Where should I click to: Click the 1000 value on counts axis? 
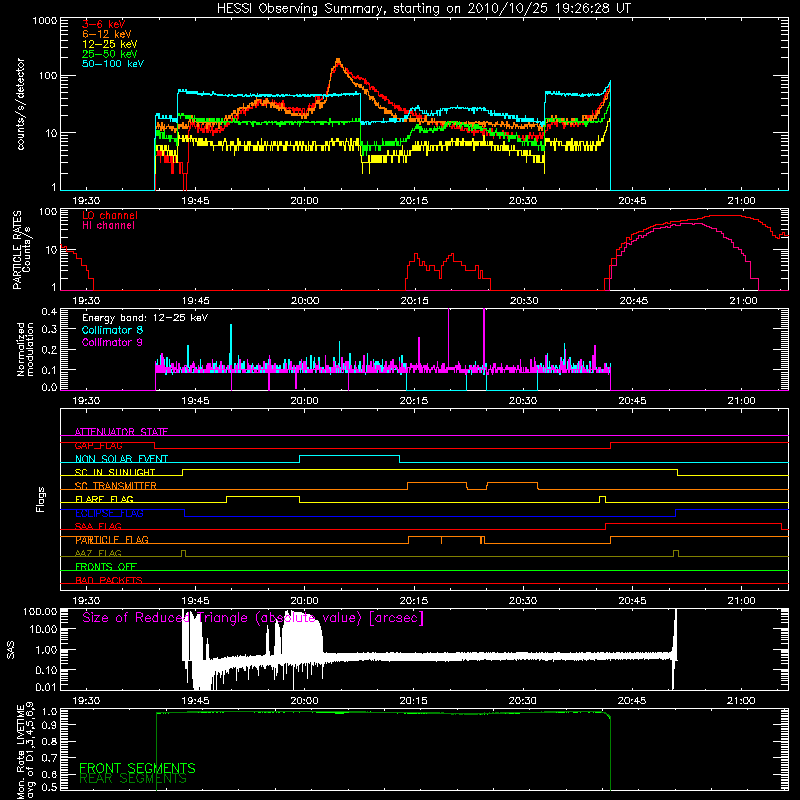(x=44, y=21)
